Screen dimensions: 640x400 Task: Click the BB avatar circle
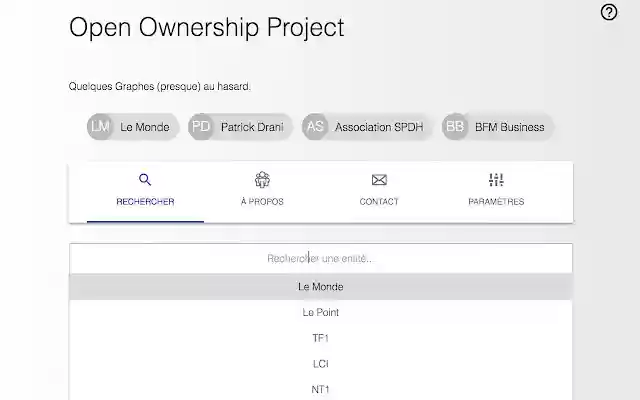pos(455,127)
